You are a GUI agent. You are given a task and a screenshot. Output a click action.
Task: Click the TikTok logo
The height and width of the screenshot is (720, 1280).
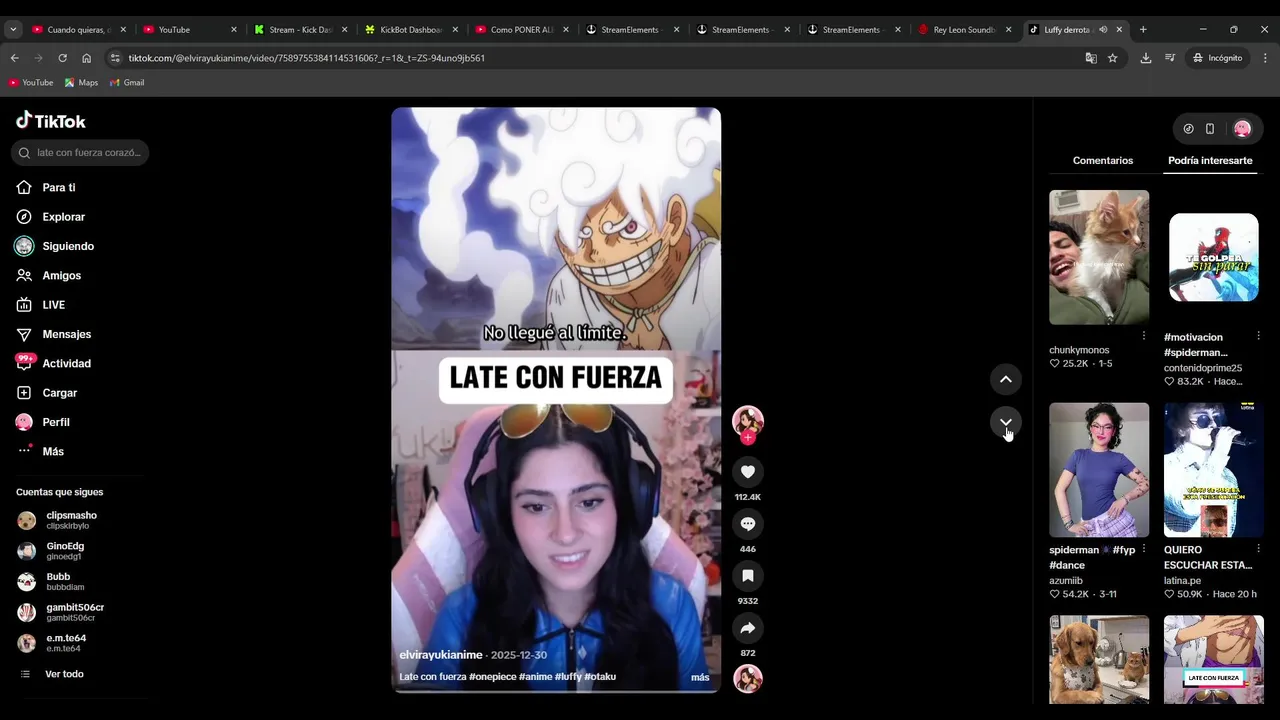[x=51, y=121]
